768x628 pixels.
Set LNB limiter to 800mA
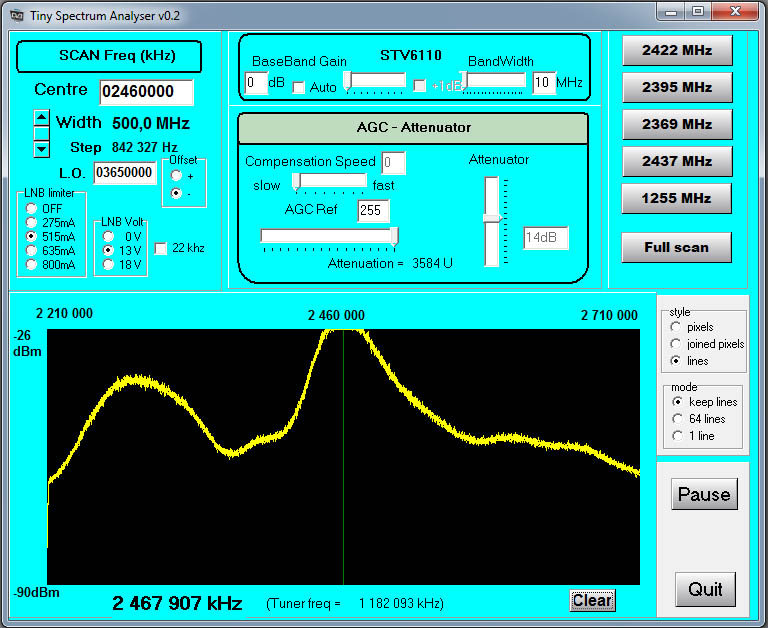[x=31, y=265]
